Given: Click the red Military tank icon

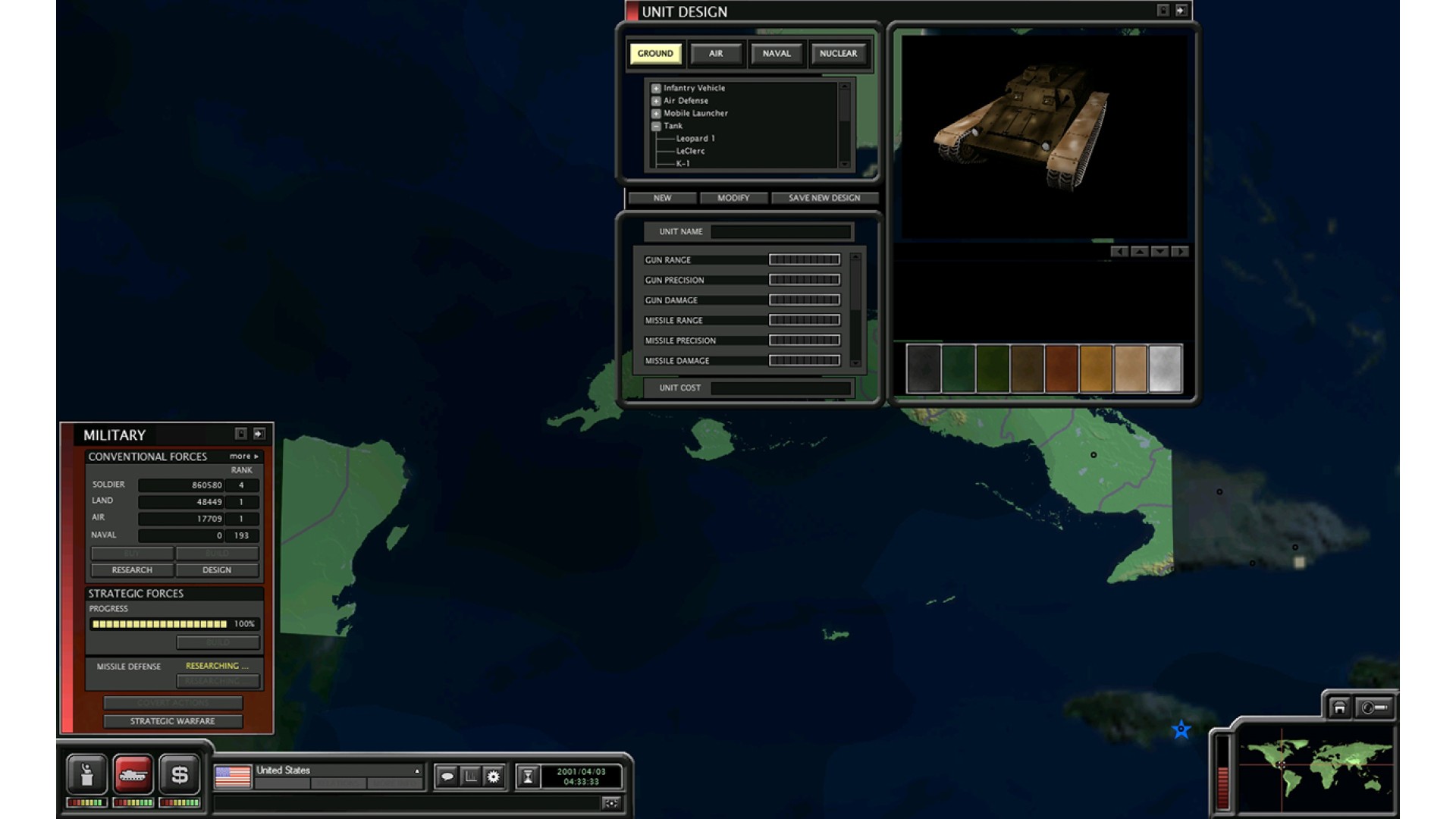Looking at the screenshot, I should [133, 774].
